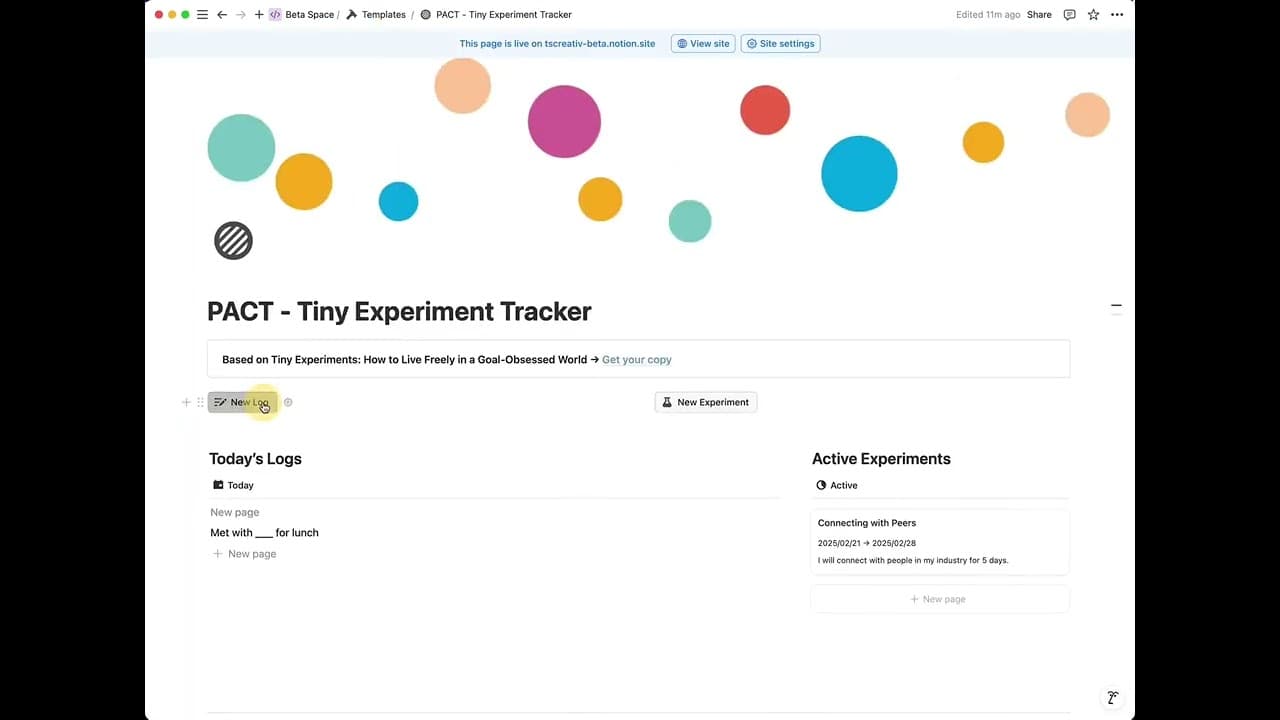The width and height of the screenshot is (1280, 720).
Task: Click the plus icon to add a new page
Action: click(x=259, y=15)
